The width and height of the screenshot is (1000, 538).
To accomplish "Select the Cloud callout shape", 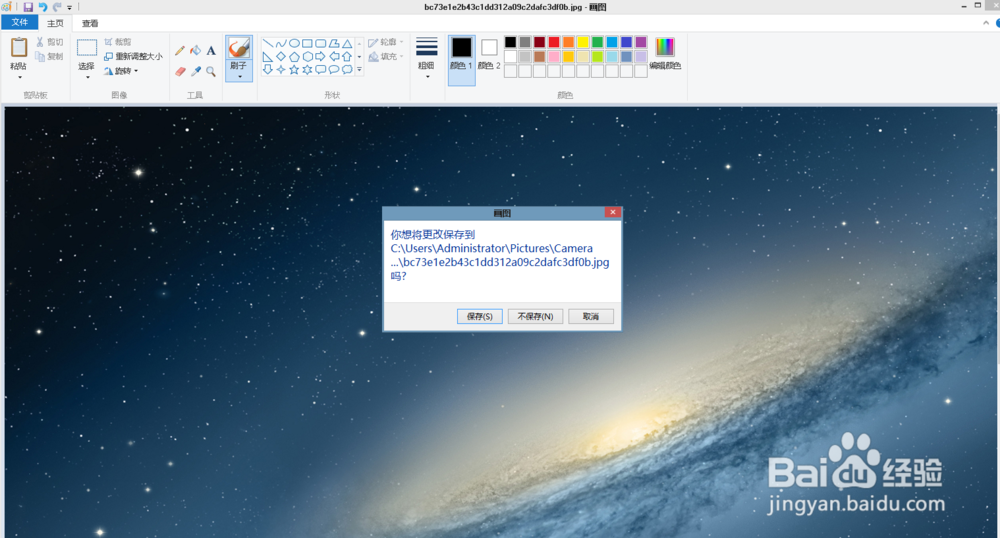I will click(x=347, y=69).
